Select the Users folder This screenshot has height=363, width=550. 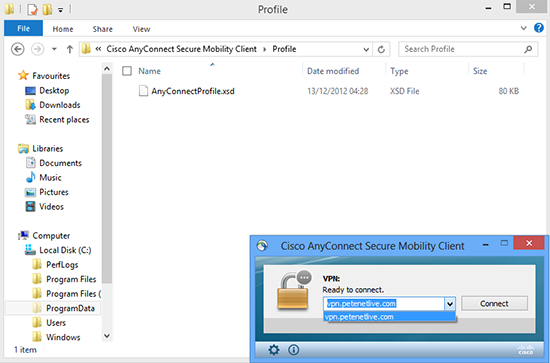[56, 323]
